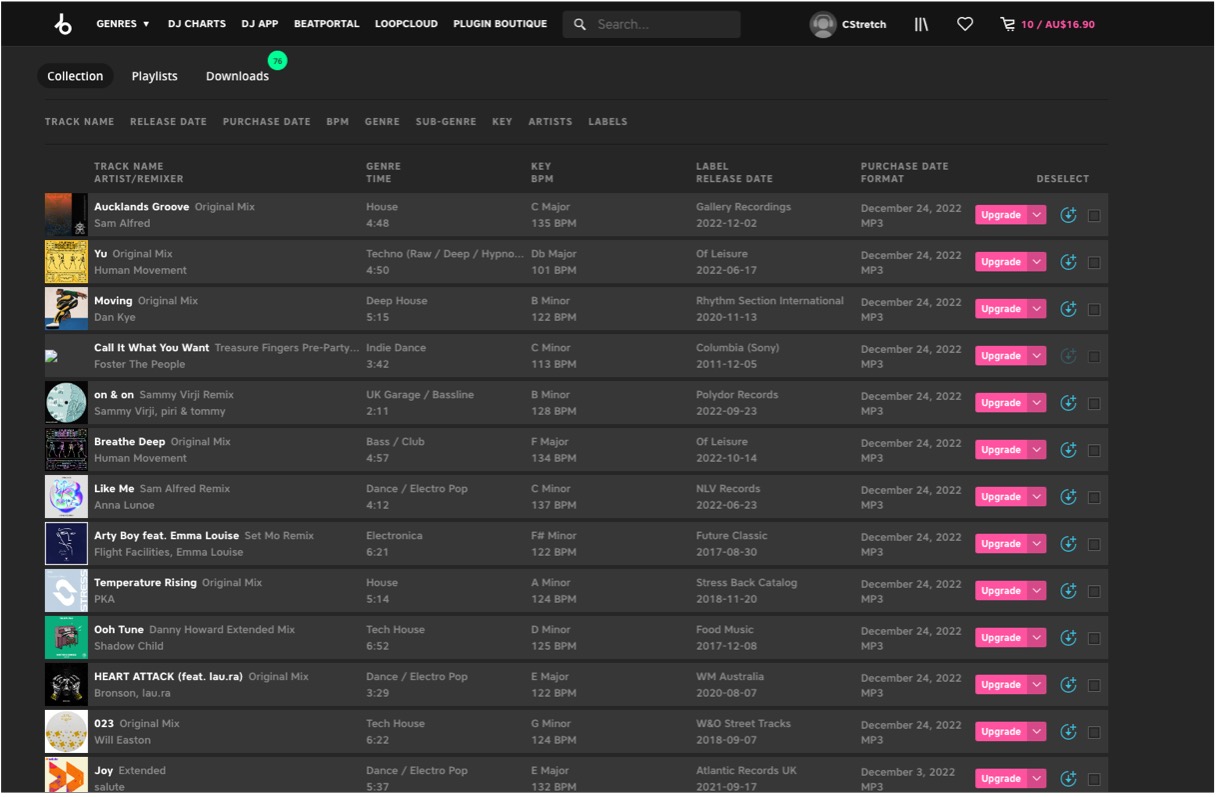
Task: Open DJ App in top navigation
Action: [x=260, y=24]
